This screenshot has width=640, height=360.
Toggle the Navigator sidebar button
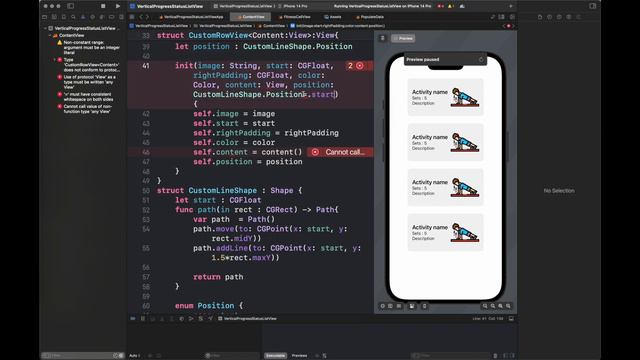coord(71,6)
